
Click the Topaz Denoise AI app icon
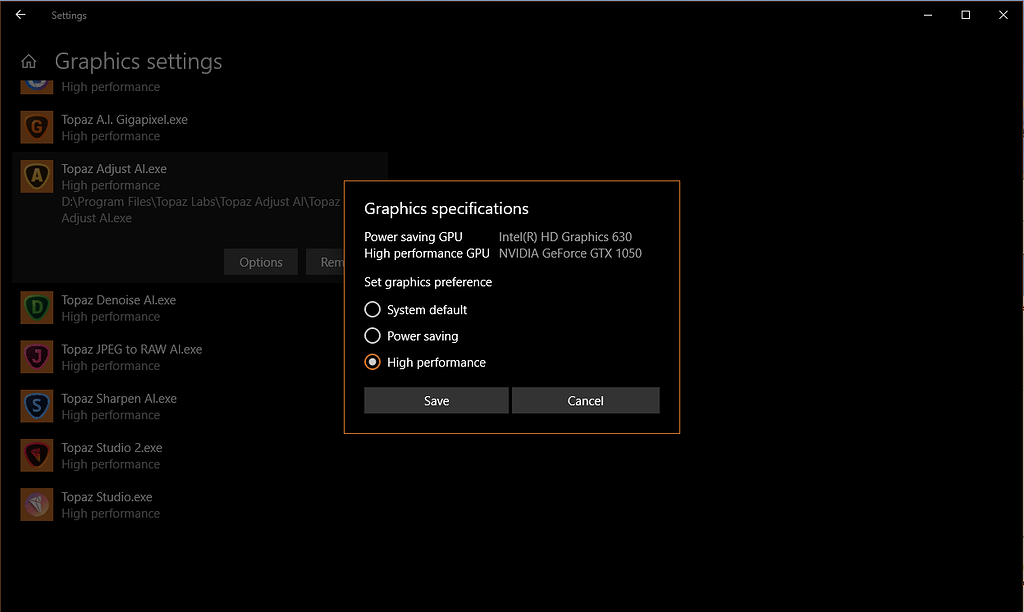(x=36, y=307)
